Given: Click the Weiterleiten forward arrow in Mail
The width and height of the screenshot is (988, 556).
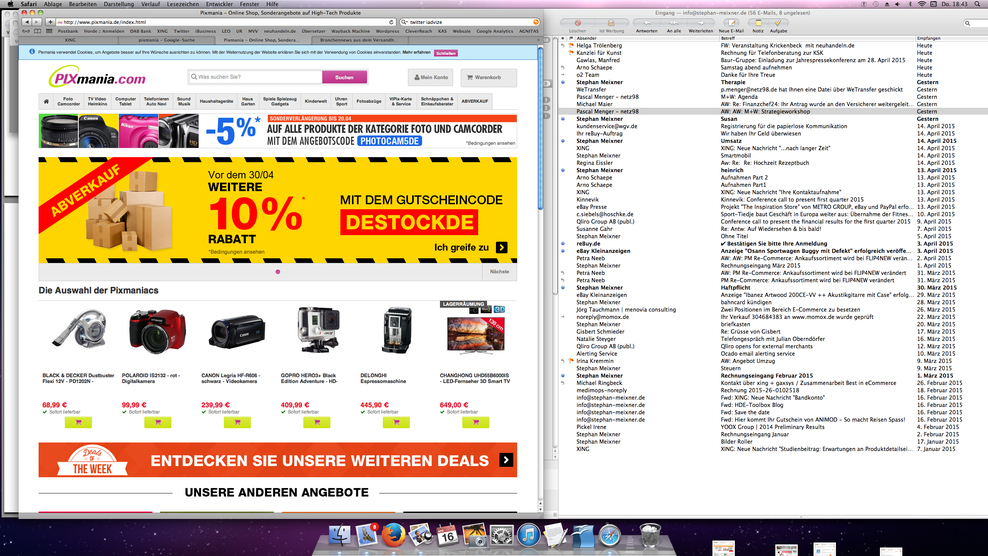Looking at the screenshot, I should 700,23.
